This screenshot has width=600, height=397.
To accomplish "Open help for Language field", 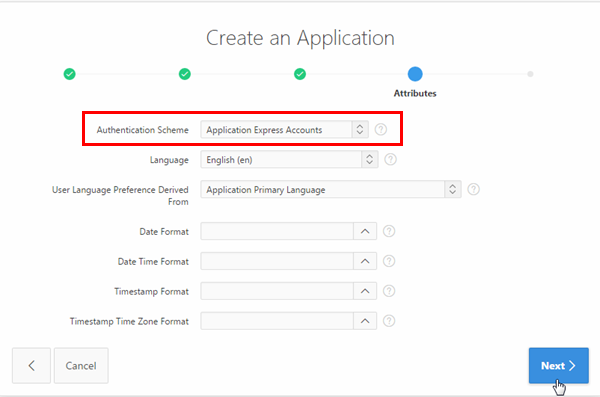I will (x=390, y=159).
